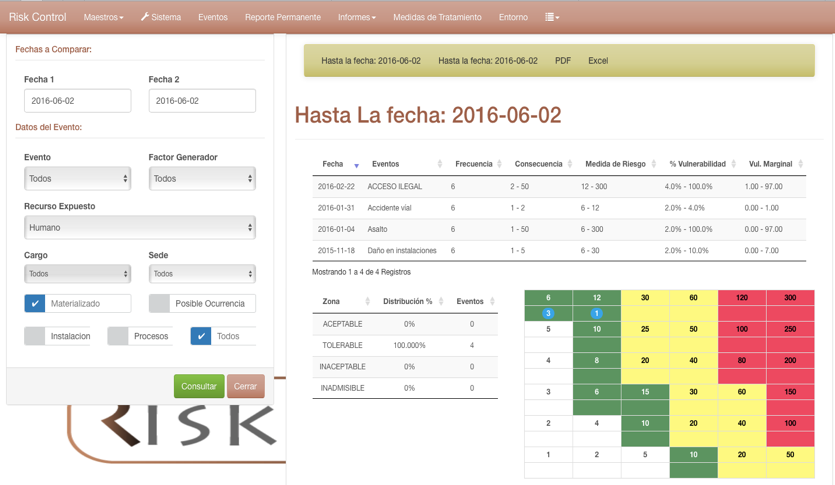This screenshot has height=485, width=835.
Task: Open the Sede dropdown
Action: point(201,274)
